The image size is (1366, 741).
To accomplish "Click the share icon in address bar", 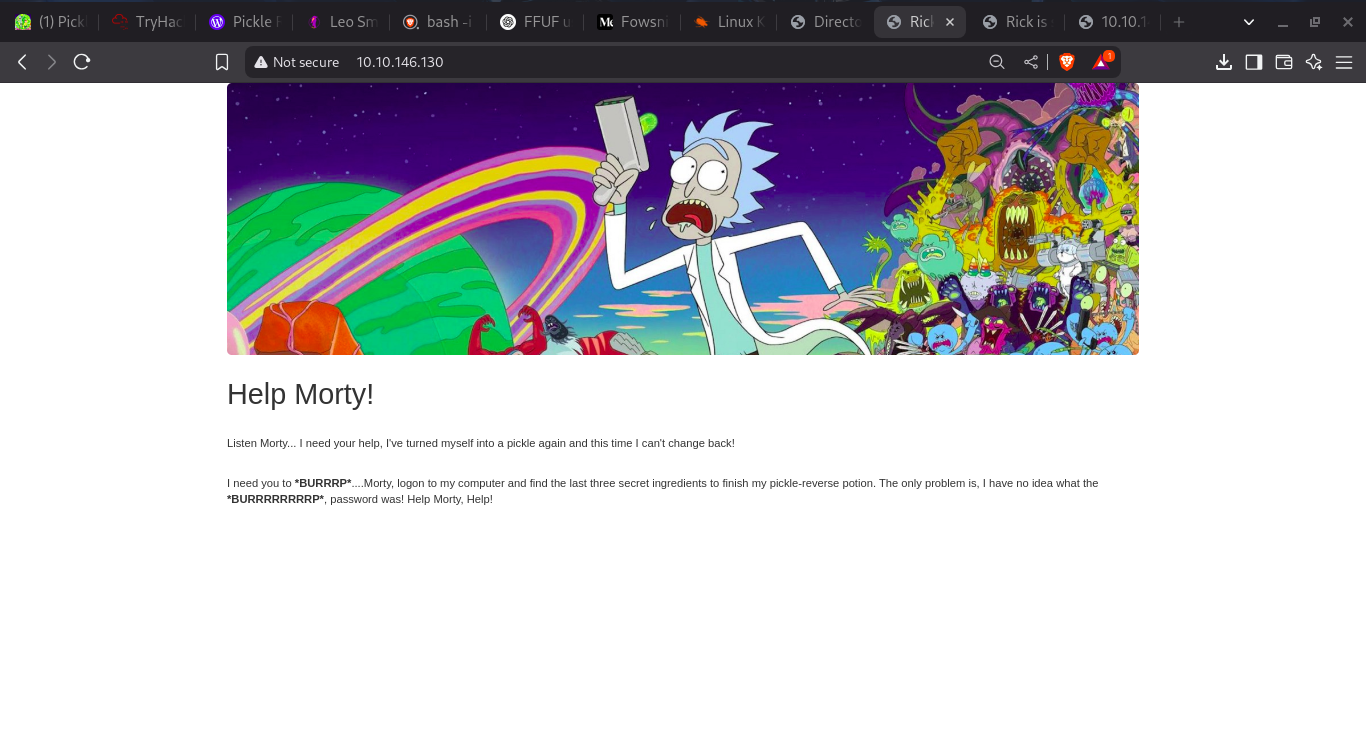I will click(x=1030, y=62).
